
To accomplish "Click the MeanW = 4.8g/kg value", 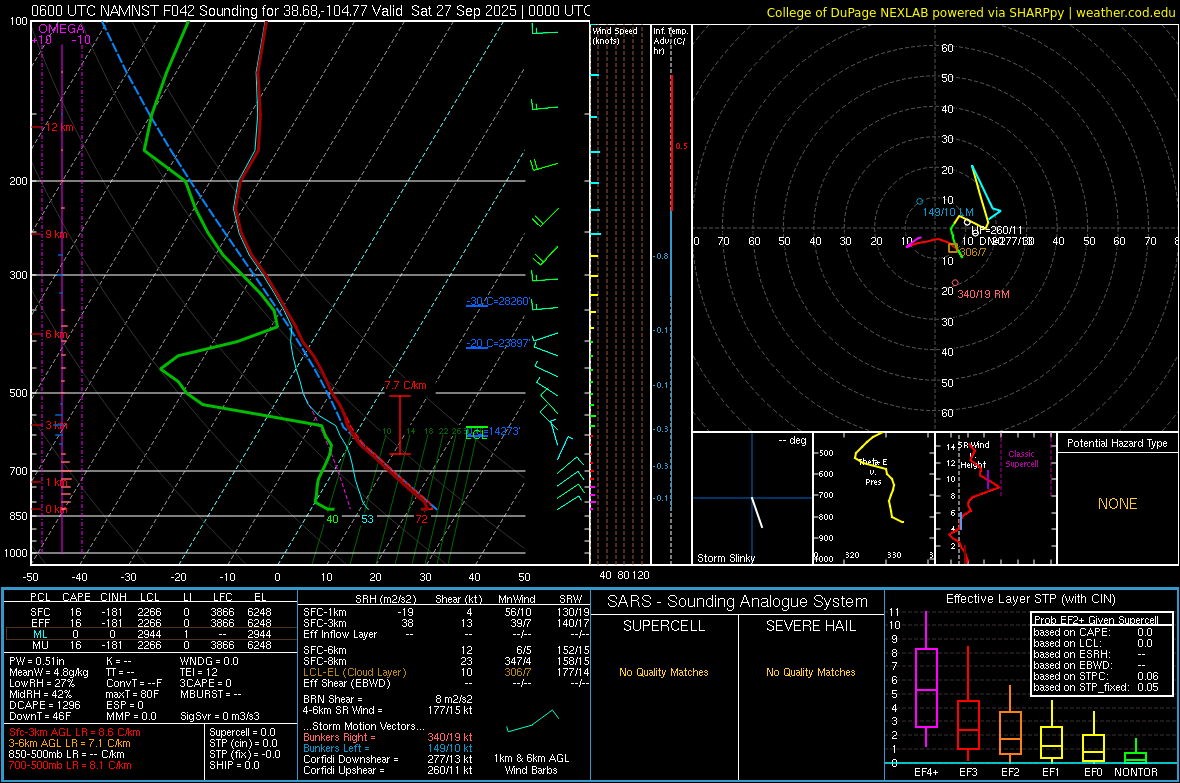I will pos(49,672).
